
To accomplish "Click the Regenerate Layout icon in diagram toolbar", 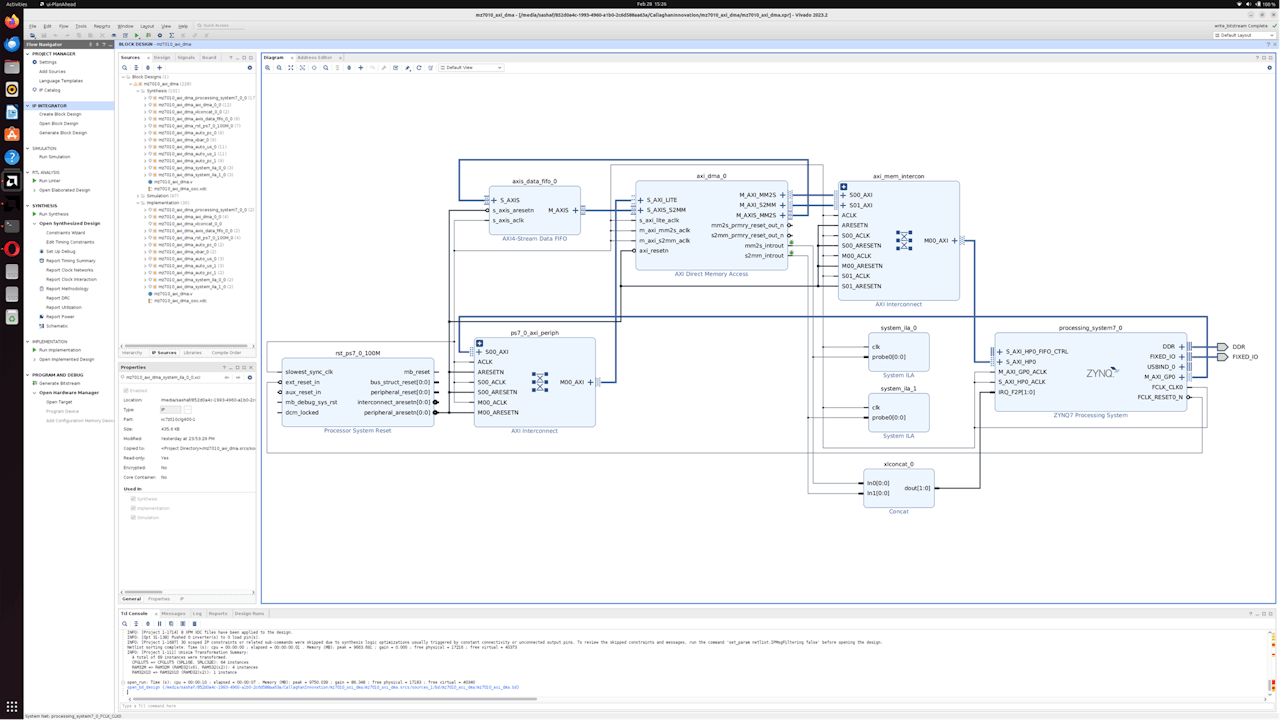I will pyautogui.click(x=419, y=68).
